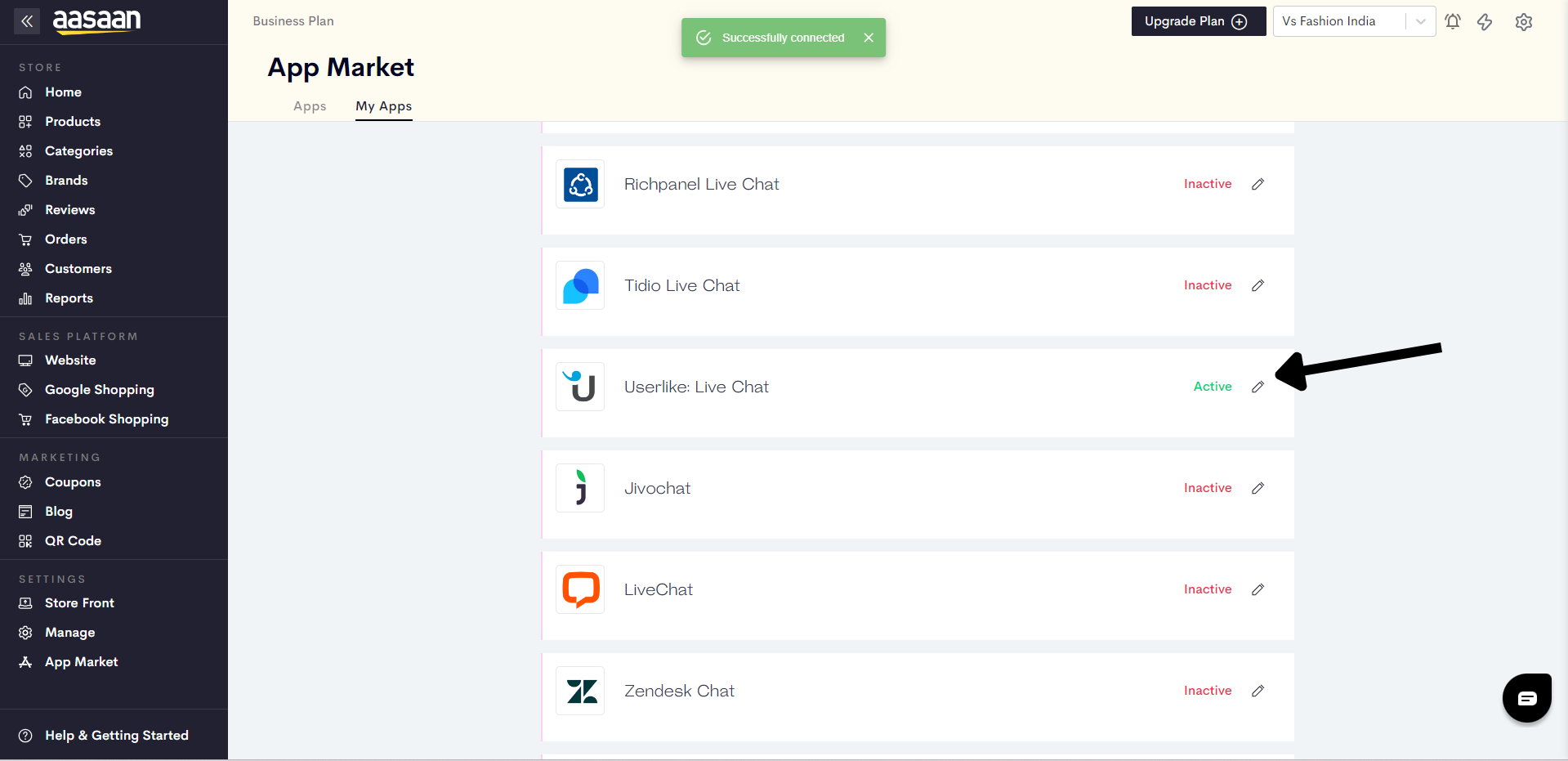Edit Zendesk Chat with pencil icon
The height and width of the screenshot is (761, 1568).
1258,691
